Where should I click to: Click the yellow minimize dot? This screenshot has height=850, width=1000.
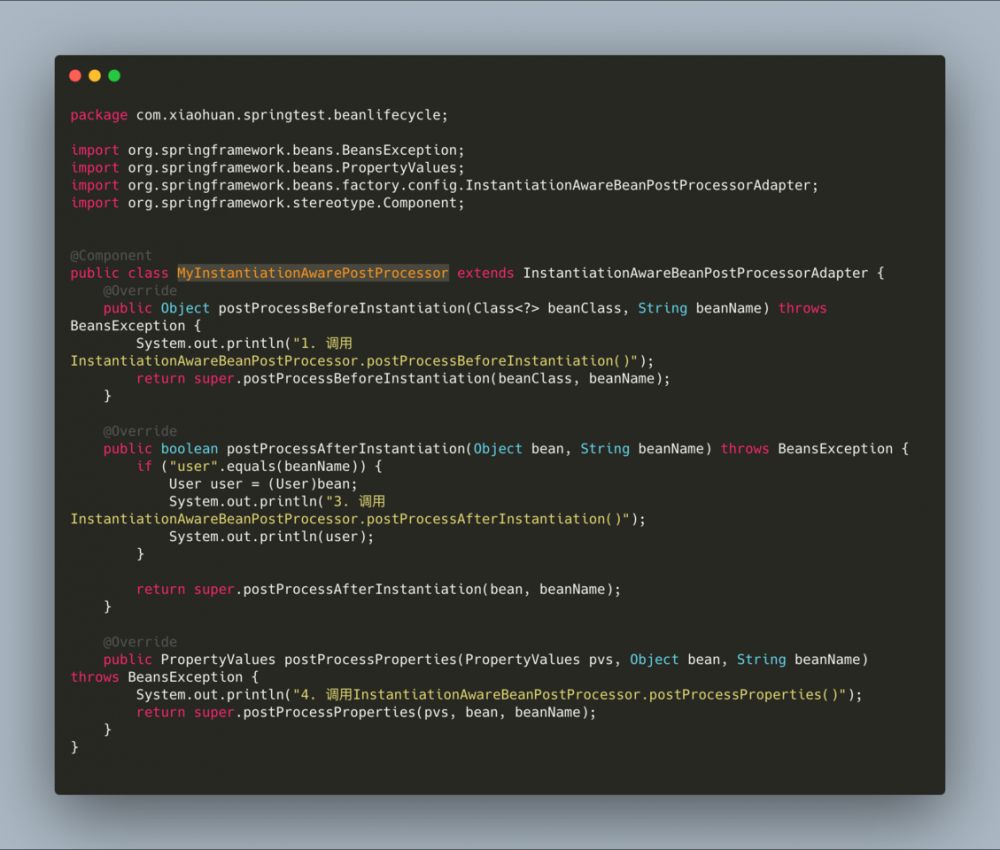95,76
